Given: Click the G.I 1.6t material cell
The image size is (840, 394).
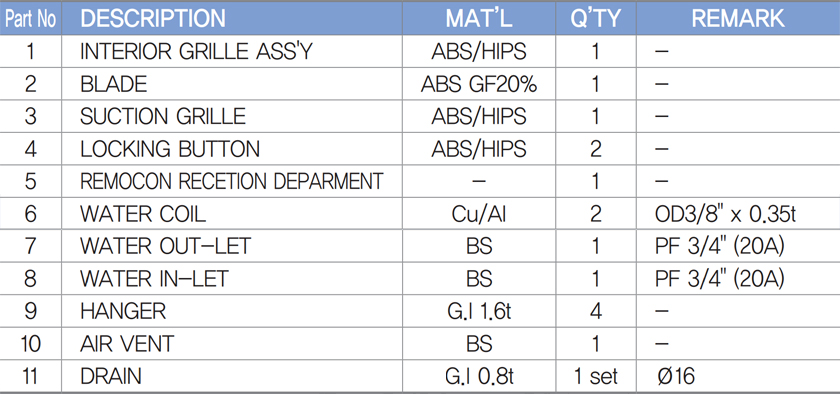Looking at the screenshot, I should [479, 311].
